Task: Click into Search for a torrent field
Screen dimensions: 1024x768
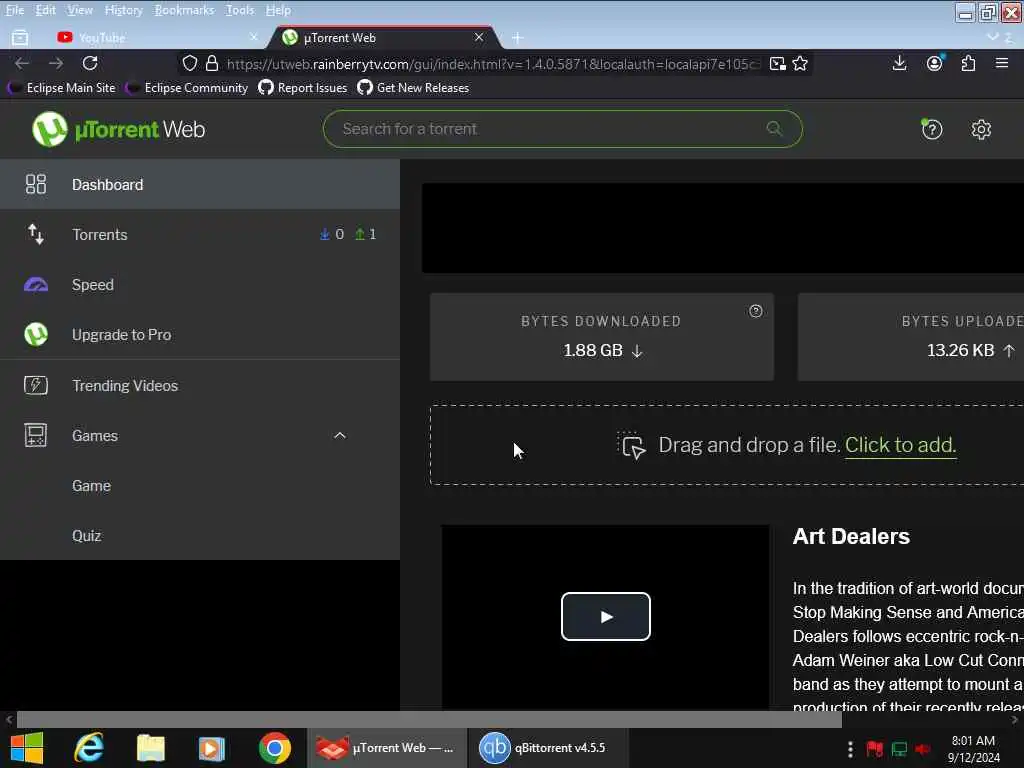Action: 562,129
